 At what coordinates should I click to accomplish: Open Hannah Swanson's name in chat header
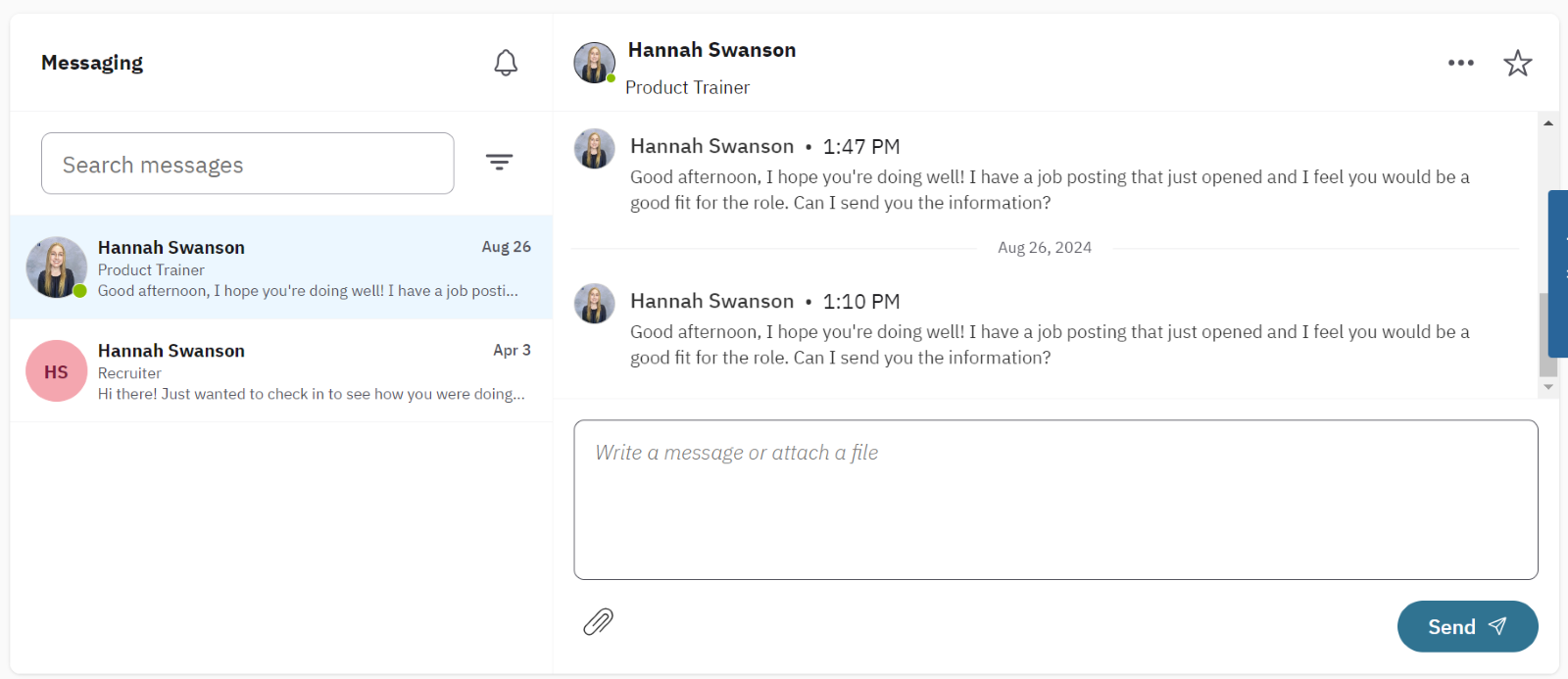coord(711,50)
